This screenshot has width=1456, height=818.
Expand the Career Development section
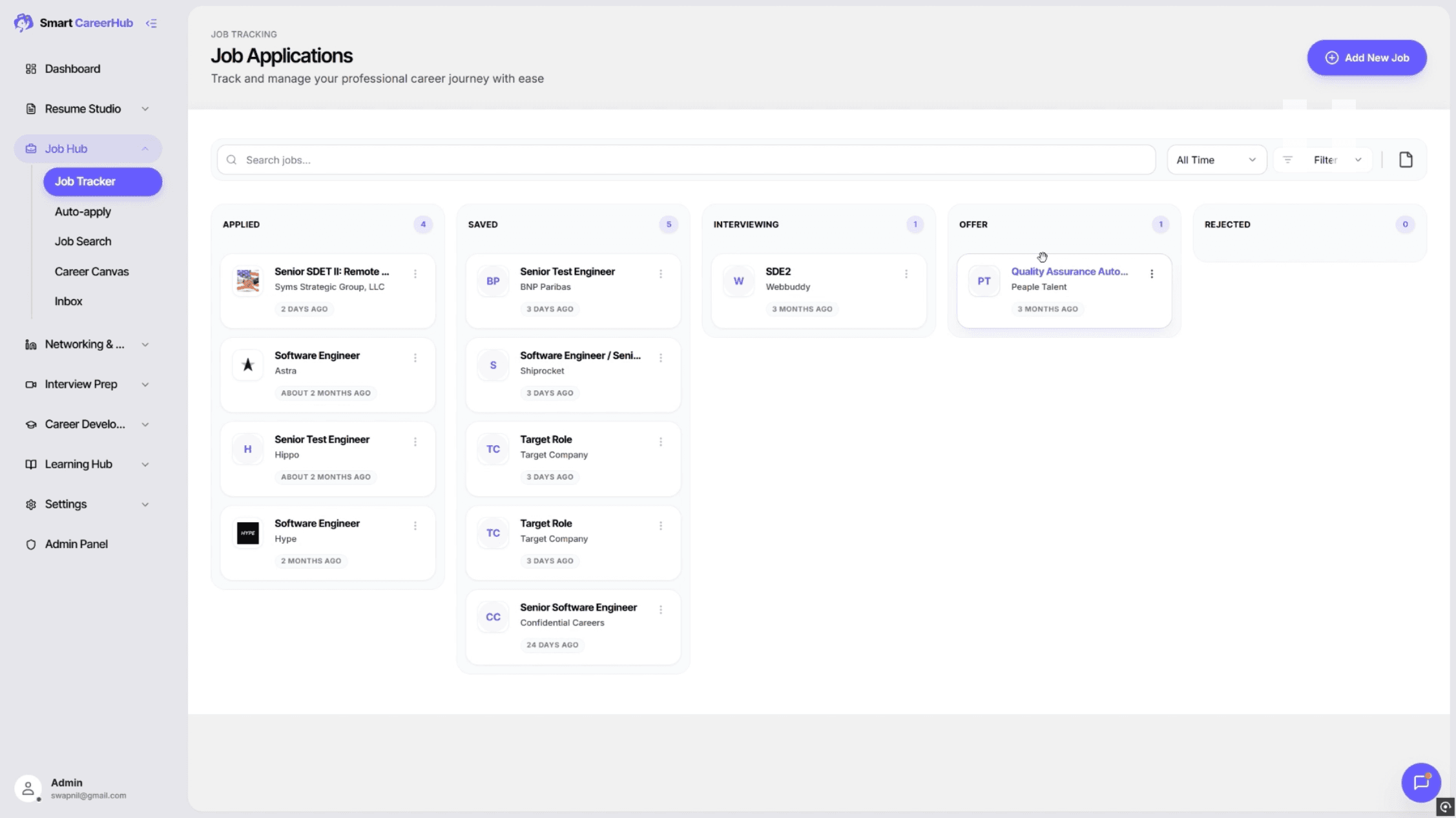[x=88, y=425]
